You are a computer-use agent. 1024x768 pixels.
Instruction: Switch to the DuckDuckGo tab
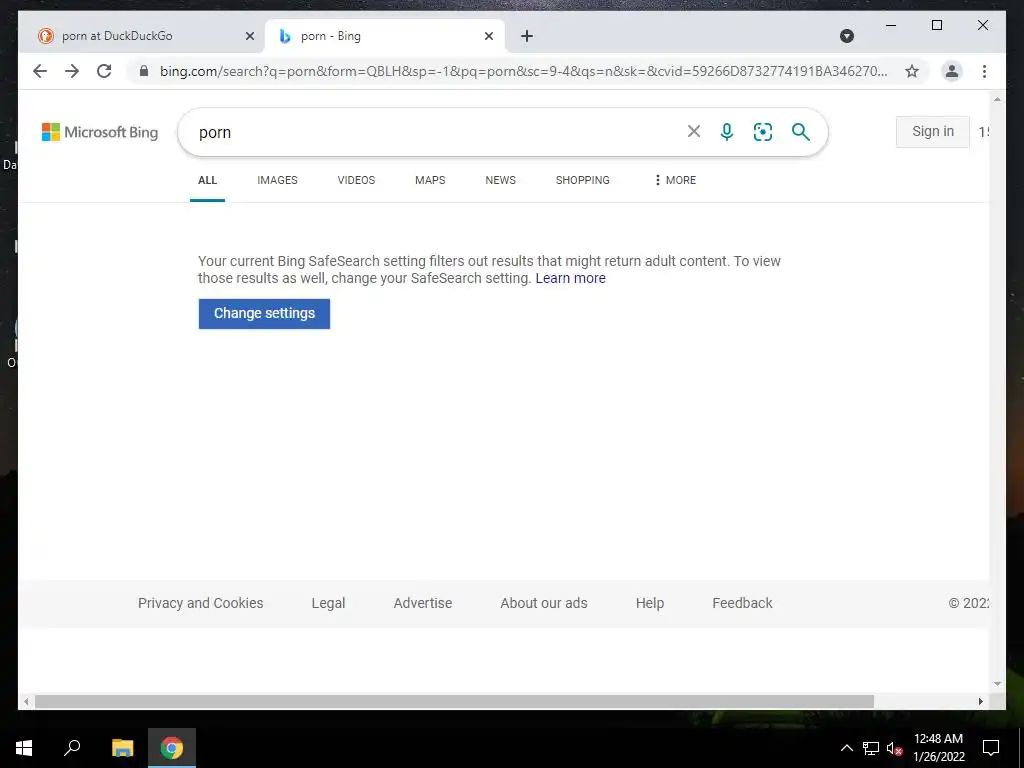(x=140, y=36)
